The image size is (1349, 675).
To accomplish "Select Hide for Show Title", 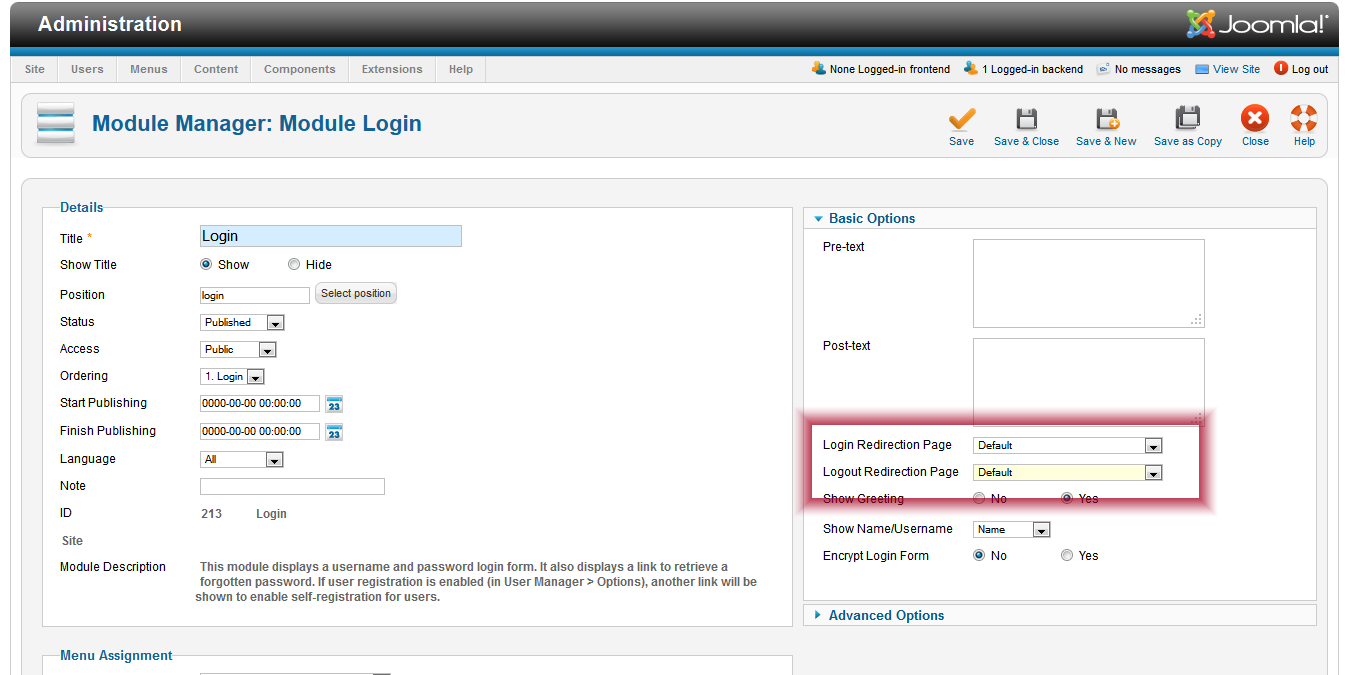I will click(294, 265).
